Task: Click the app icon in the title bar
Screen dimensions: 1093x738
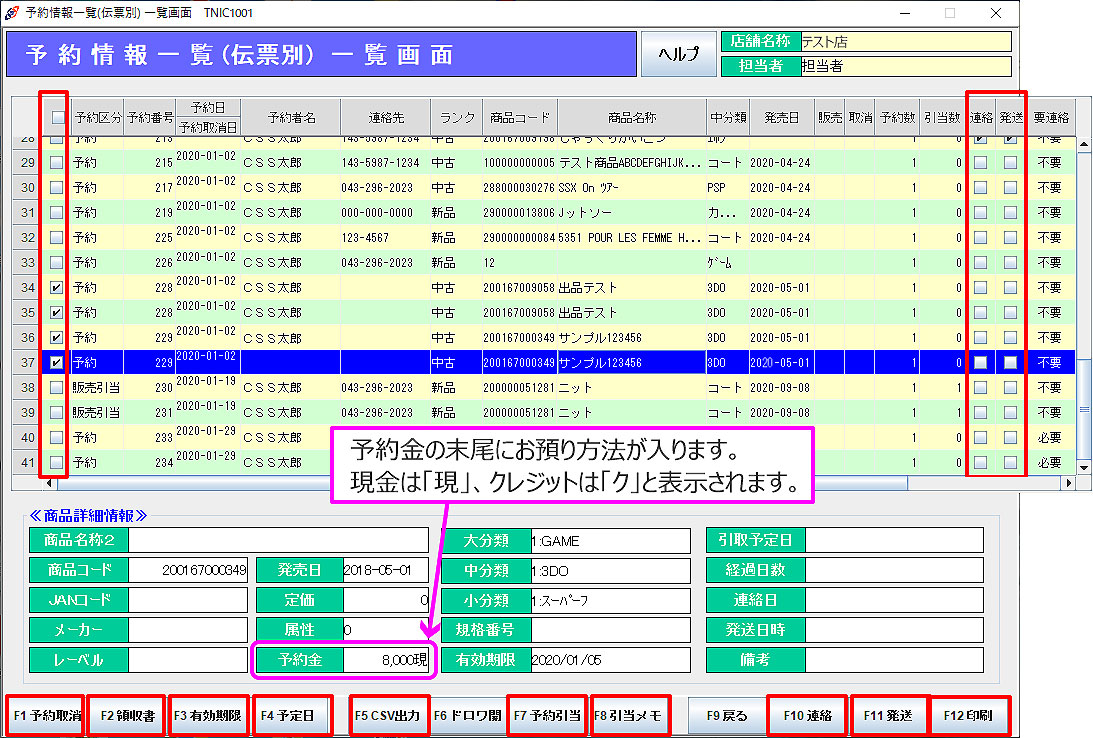Action: click(x=13, y=13)
